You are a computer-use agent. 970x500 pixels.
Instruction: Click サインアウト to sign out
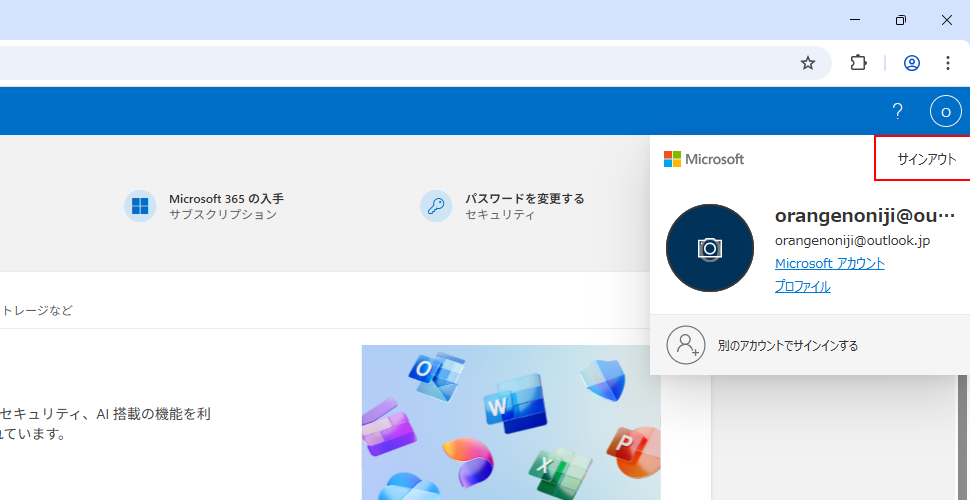(x=926, y=159)
